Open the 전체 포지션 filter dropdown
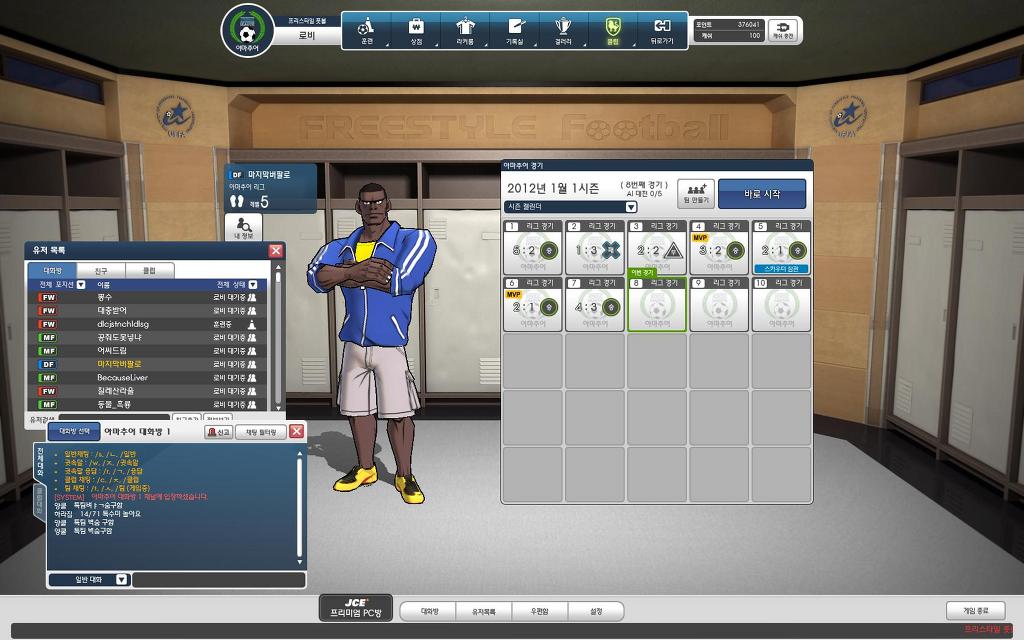Screen dimensions: 1024x640 click(81, 285)
